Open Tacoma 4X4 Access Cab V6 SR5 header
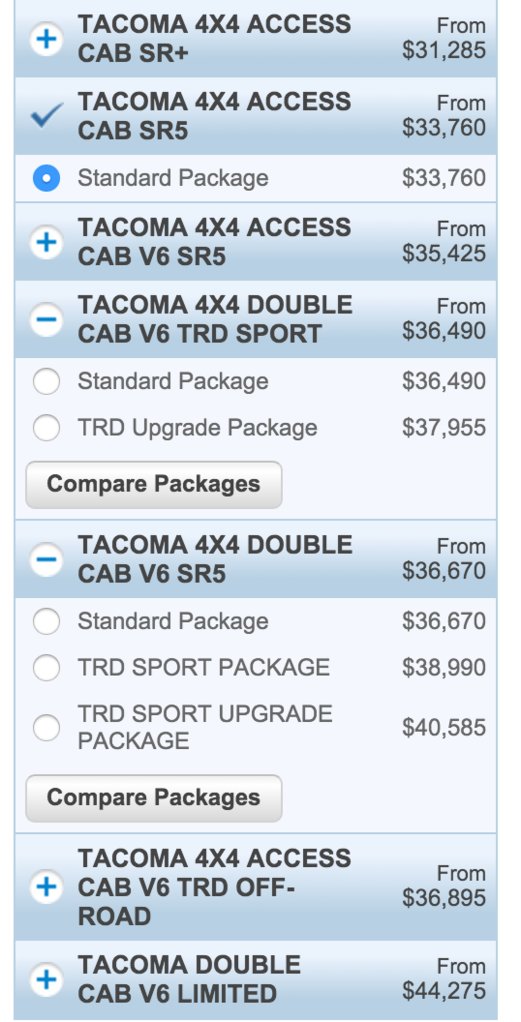 255,242
